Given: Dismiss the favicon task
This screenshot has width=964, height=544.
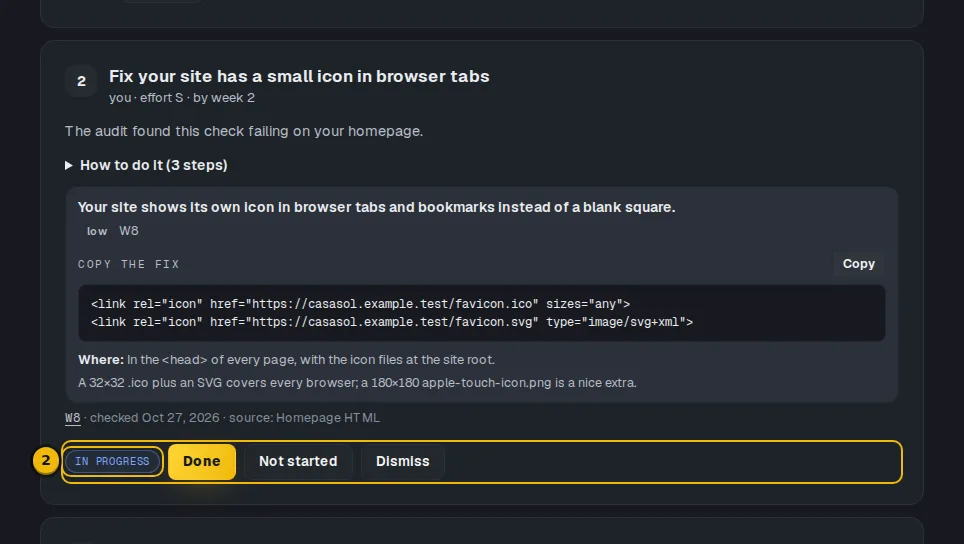Looking at the screenshot, I should coord(403,462).
